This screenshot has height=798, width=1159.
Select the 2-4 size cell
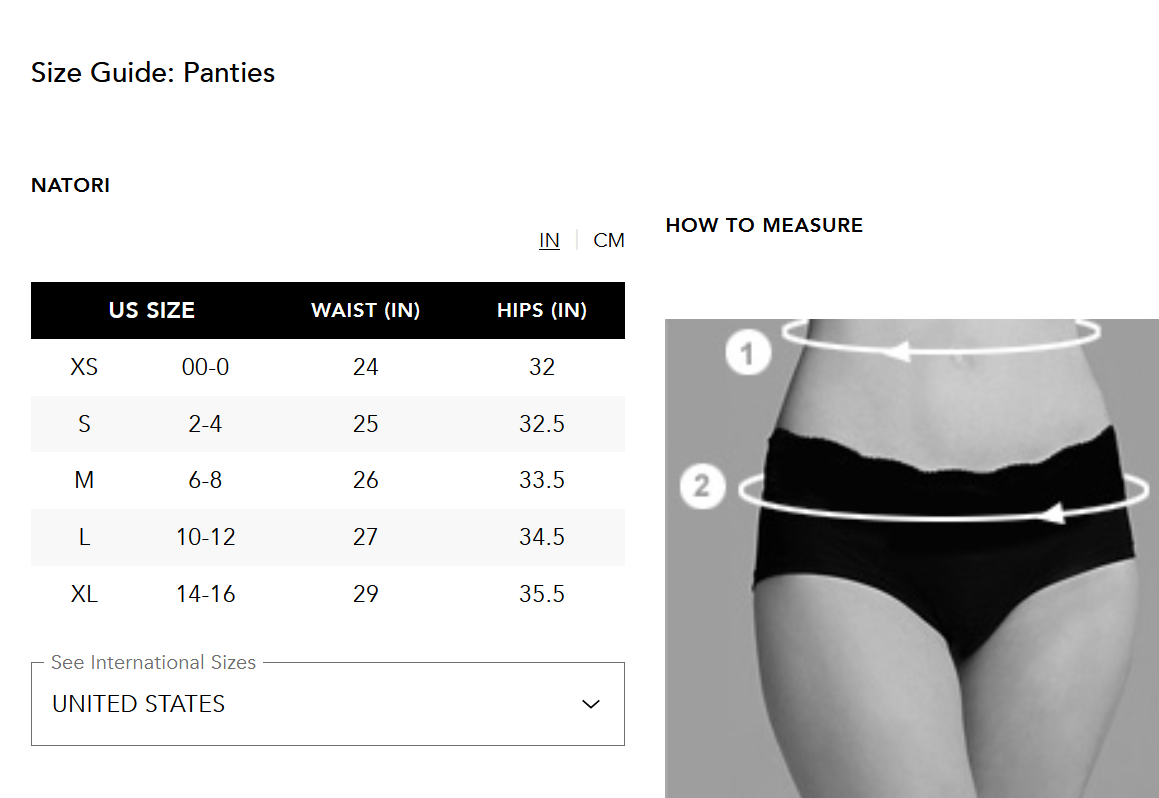[x=205, y=425]
